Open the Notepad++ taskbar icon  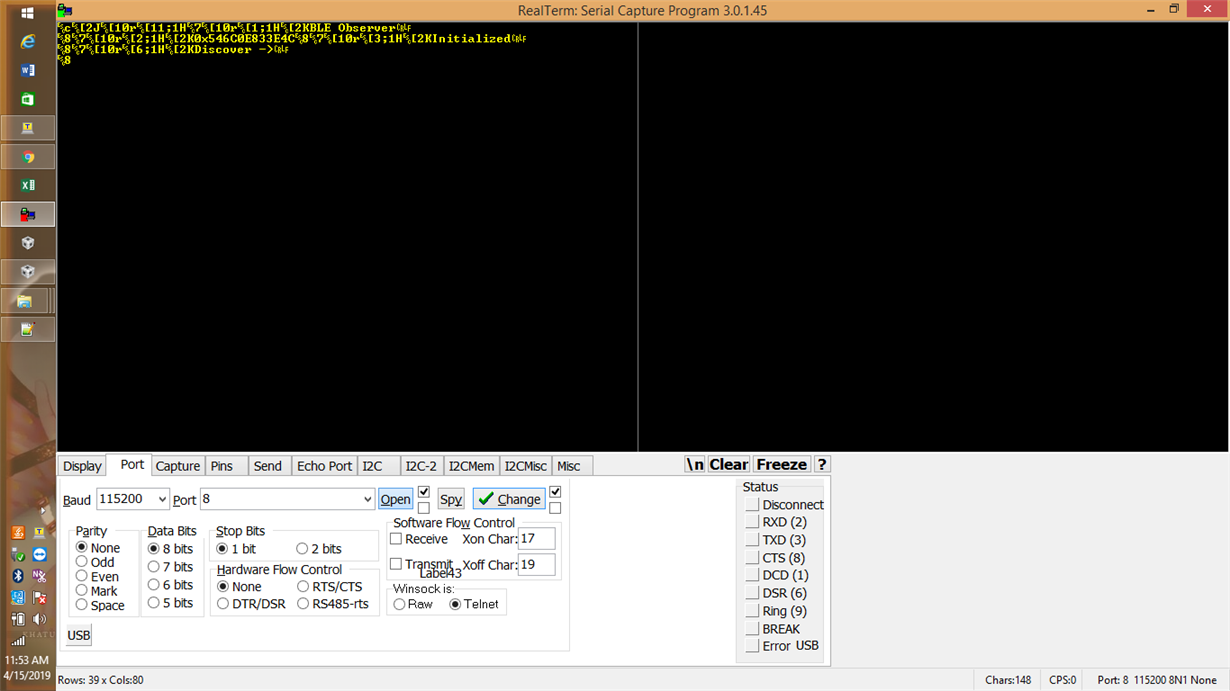tap(28, 329)
